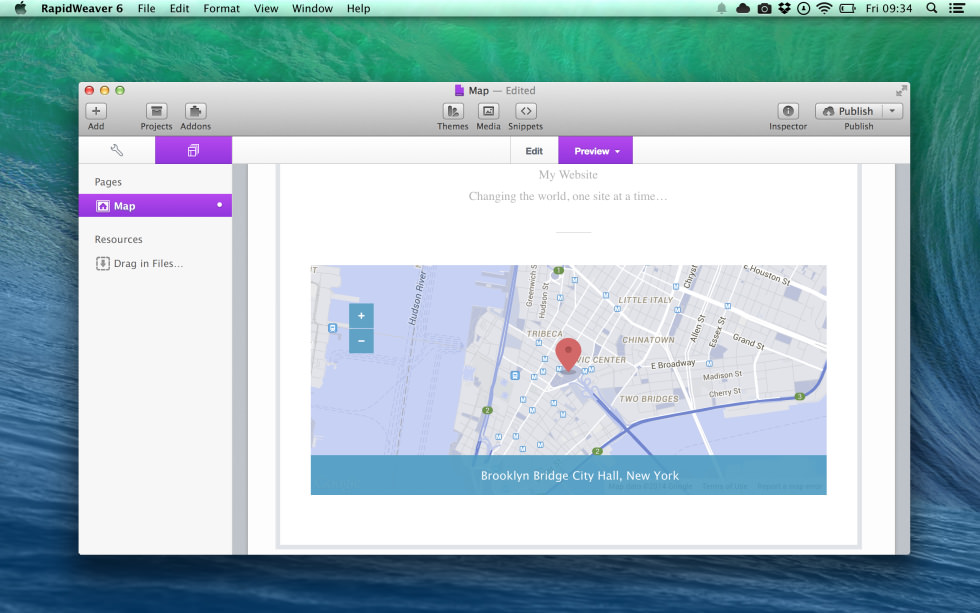Screen dimensions: 980x613
Task: Click the LITTLE ITALY map label
Action: pyautogui.click(x=645, y=300)
